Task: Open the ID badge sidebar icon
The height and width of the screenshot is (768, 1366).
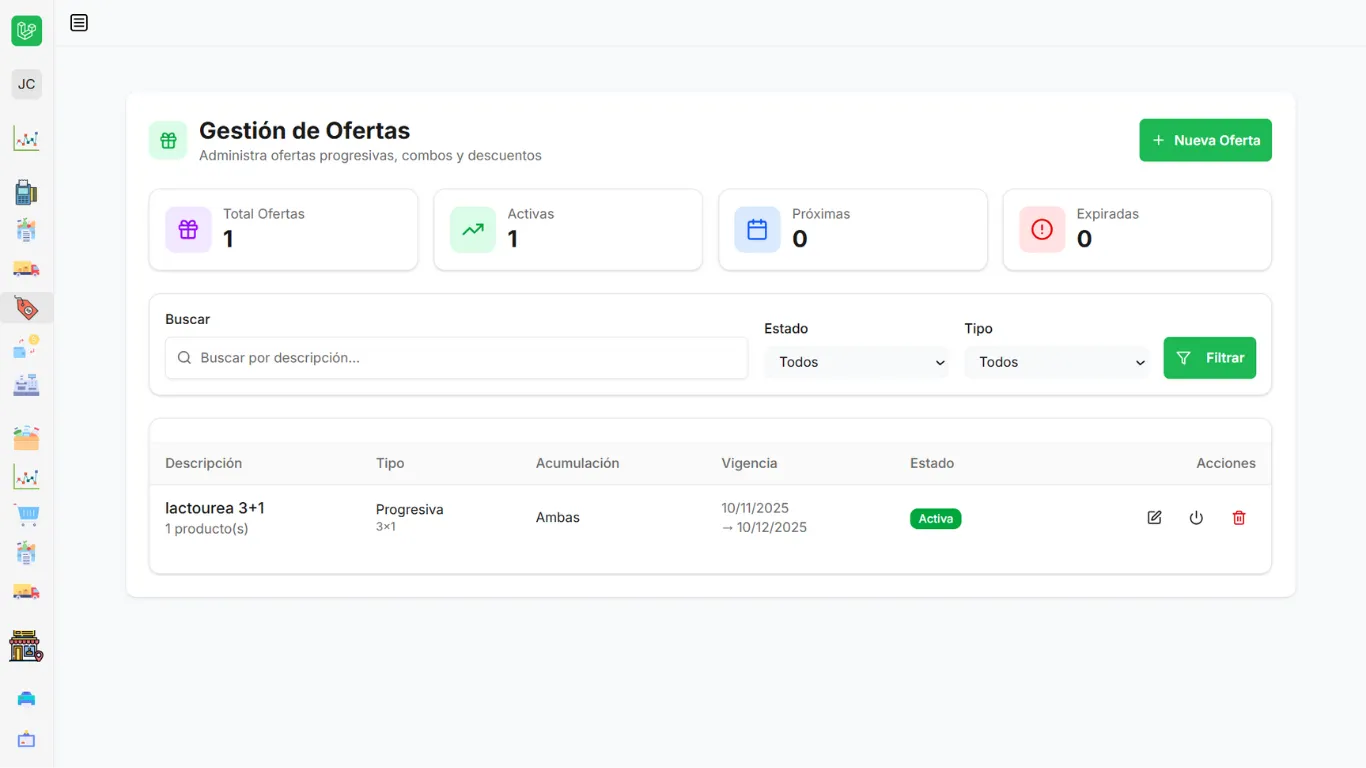Action: [26, 740]
